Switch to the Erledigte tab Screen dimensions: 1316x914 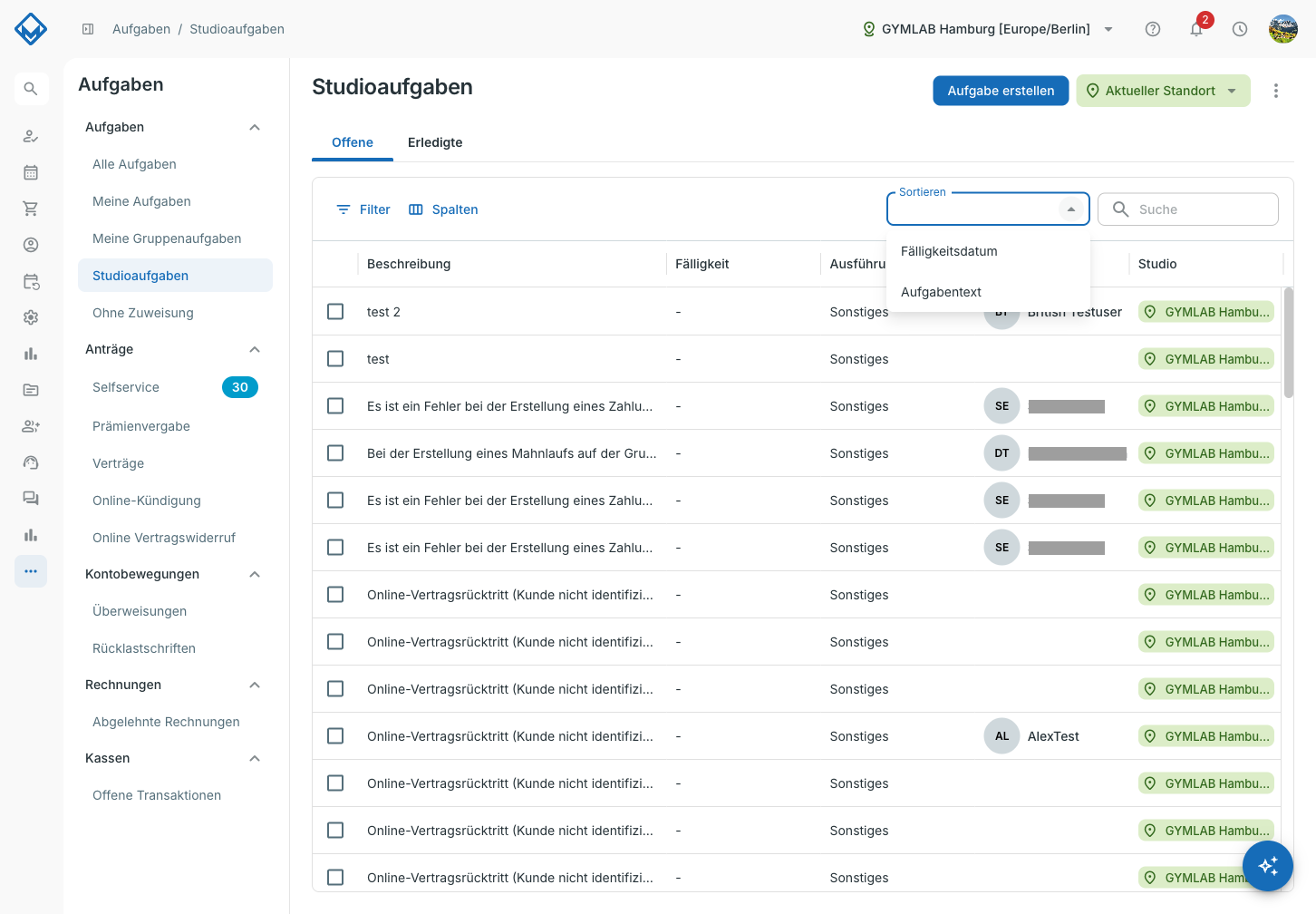point(435,142)
